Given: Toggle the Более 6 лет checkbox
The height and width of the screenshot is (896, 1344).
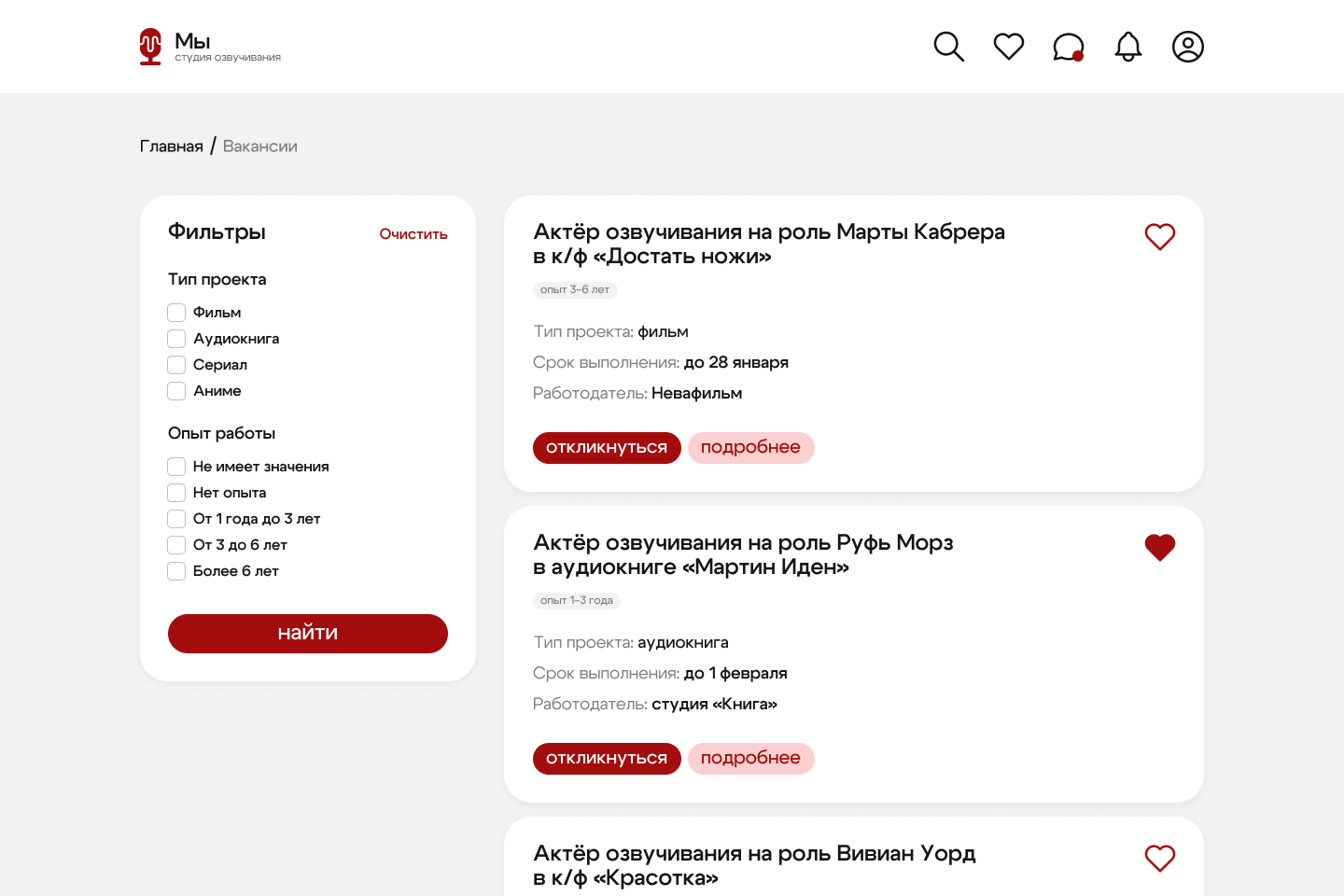Looking at the screenshot, I should coord(176,571).
